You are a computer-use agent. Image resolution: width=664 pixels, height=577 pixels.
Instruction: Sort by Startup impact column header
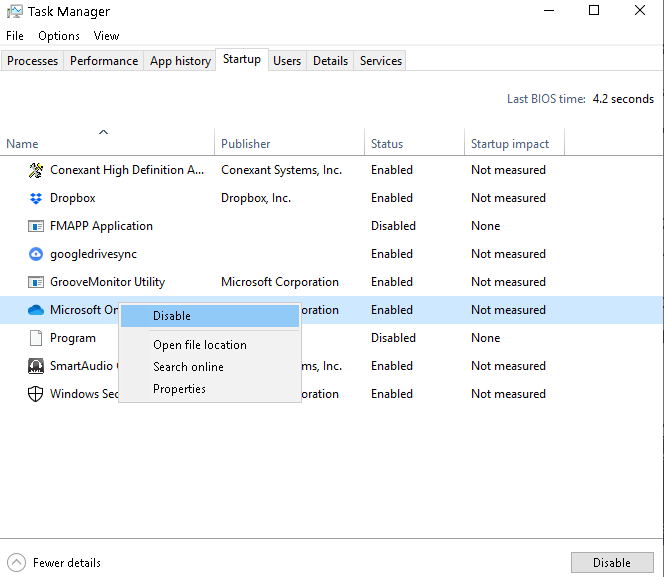pos(510,144)
